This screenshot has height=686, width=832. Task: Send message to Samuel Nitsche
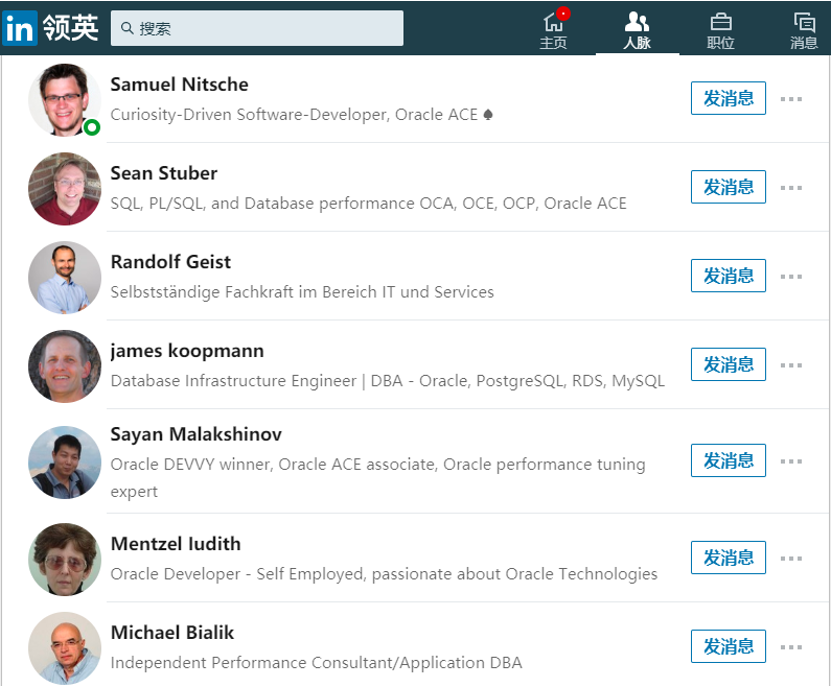[x=728, y=99]
